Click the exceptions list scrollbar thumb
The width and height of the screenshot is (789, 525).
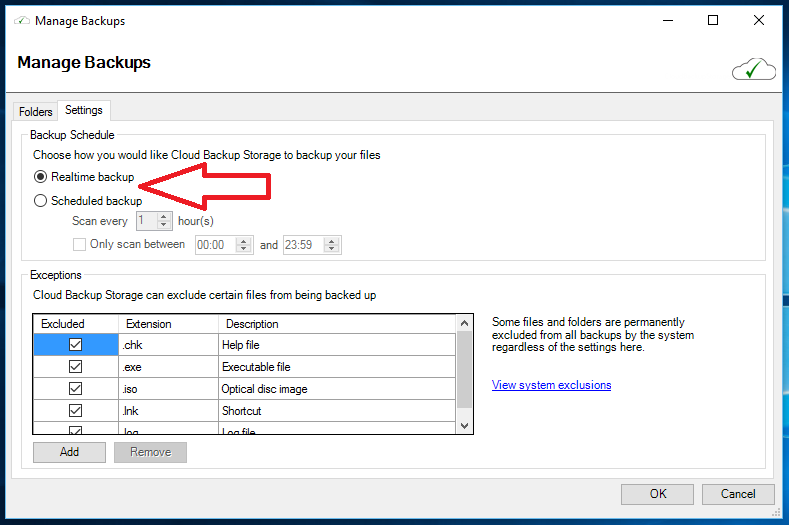(x=464, y=370)
